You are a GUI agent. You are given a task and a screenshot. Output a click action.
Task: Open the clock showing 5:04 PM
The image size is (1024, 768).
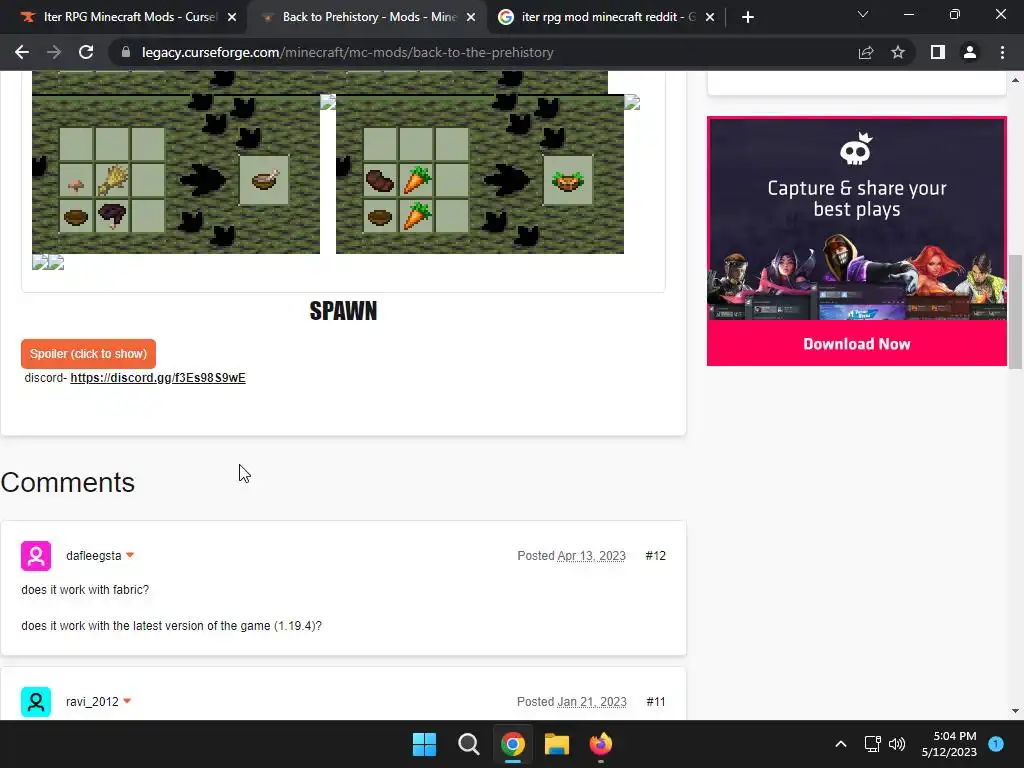click(949, 744)
